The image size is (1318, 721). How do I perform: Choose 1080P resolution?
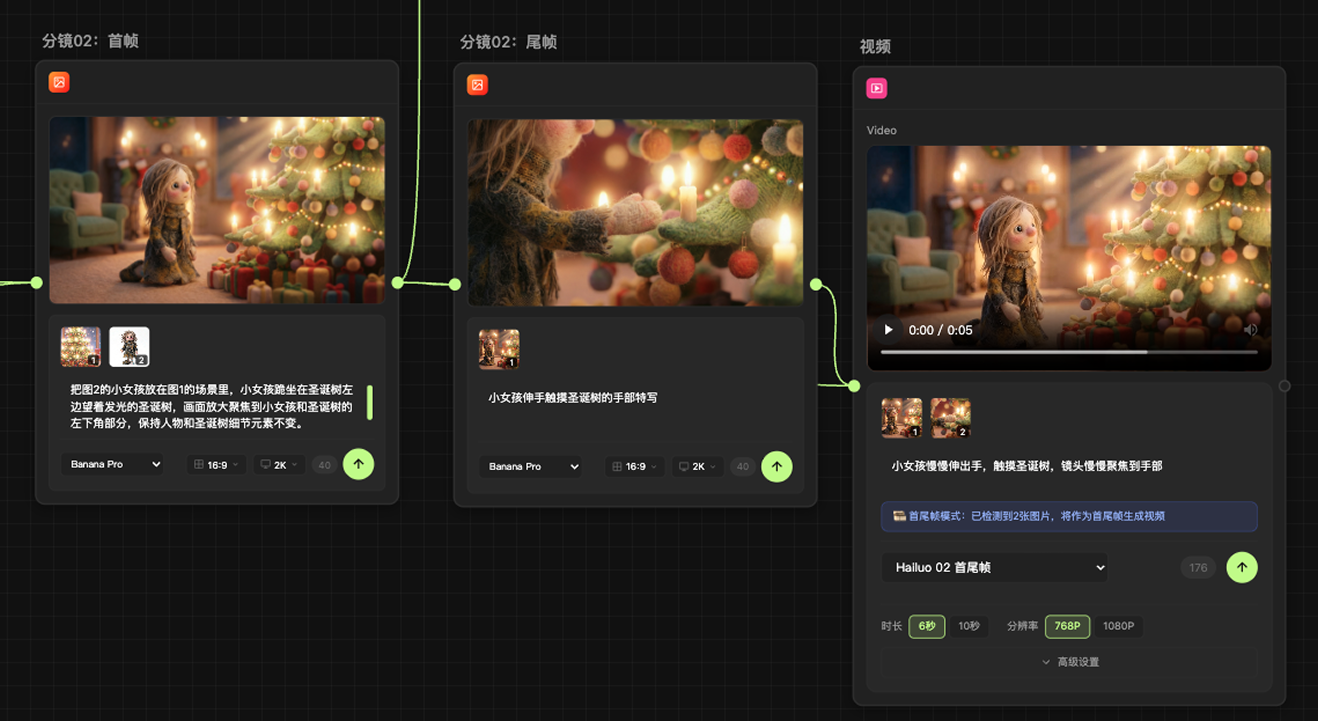coord(1118,626)
